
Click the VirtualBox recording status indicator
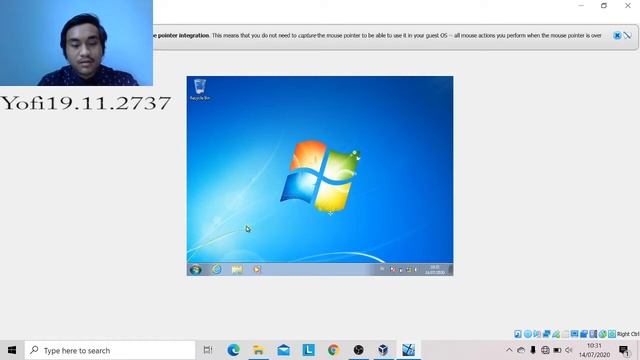pos(584,334)
